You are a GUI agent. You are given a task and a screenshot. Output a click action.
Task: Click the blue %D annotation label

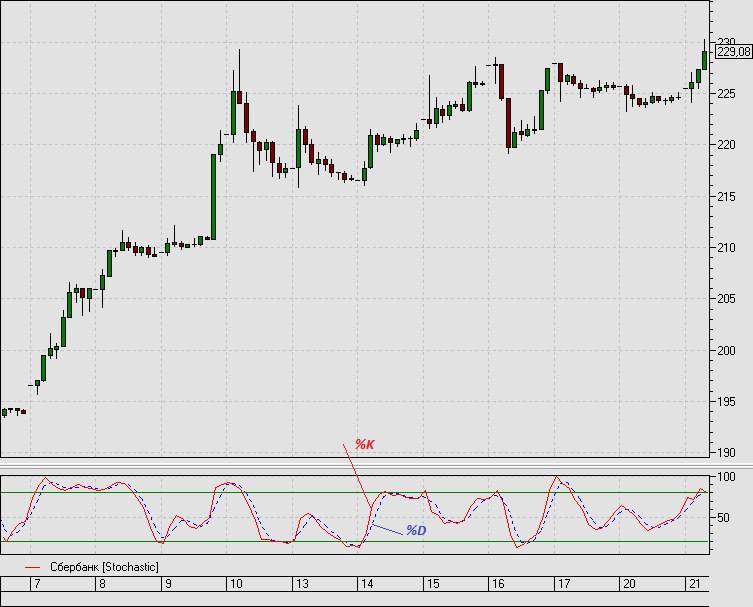pos(416,531)
